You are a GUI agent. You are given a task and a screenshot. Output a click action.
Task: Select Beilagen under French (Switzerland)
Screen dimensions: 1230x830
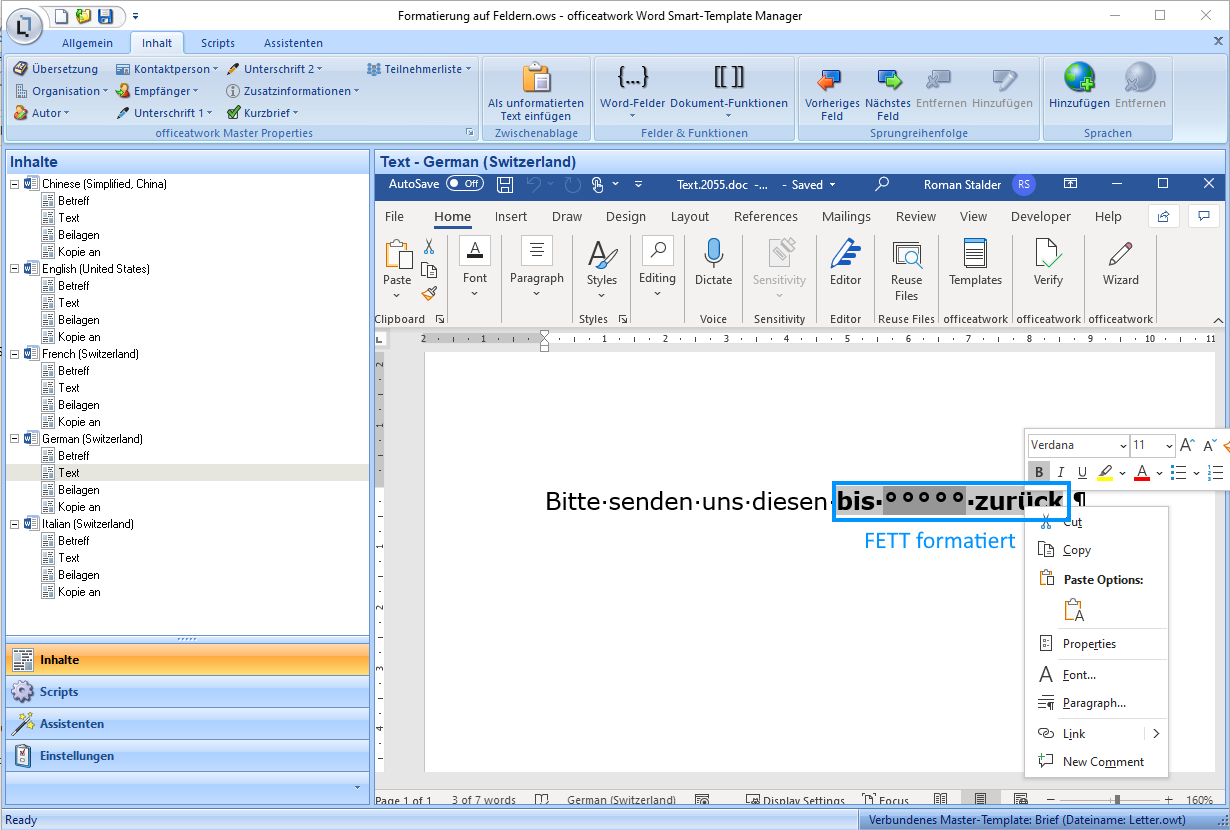(79, 405)
